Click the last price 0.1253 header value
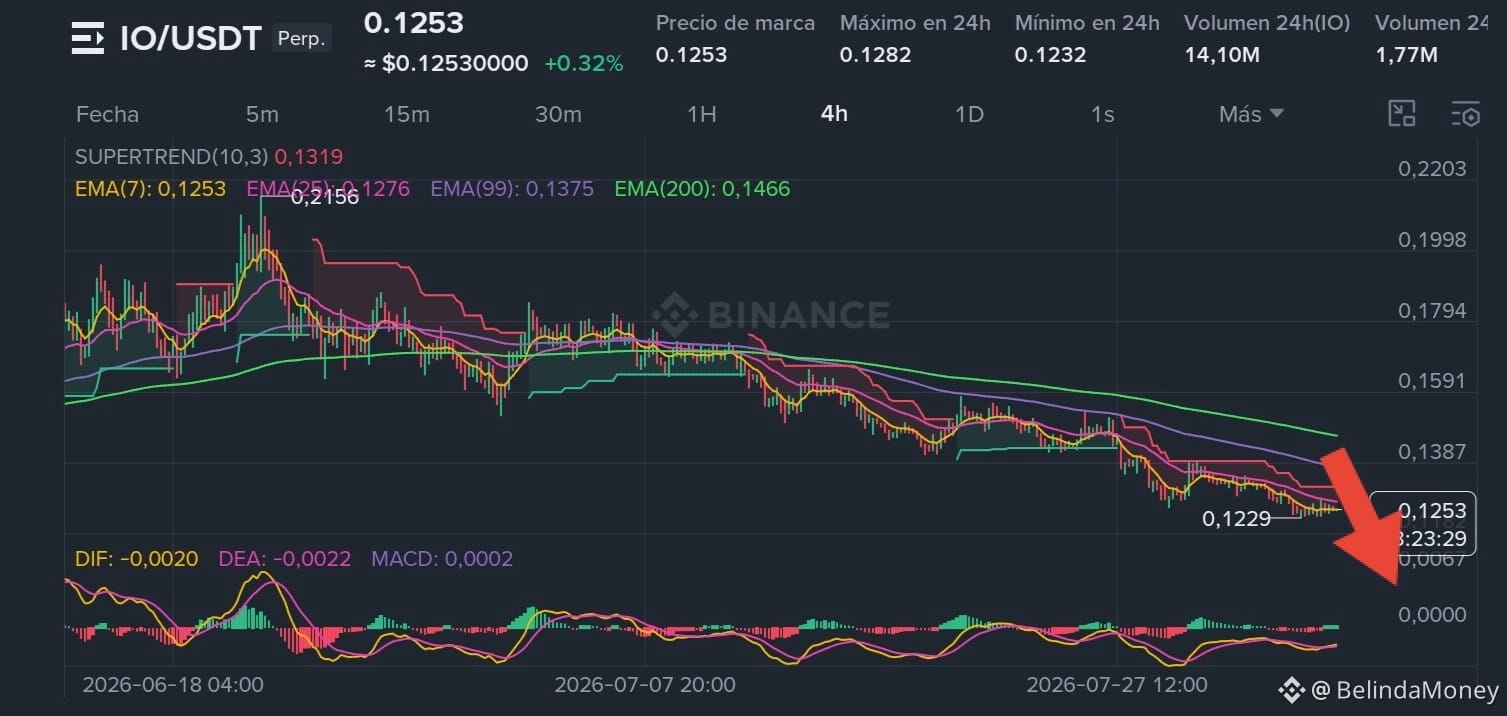 point(414,22)
